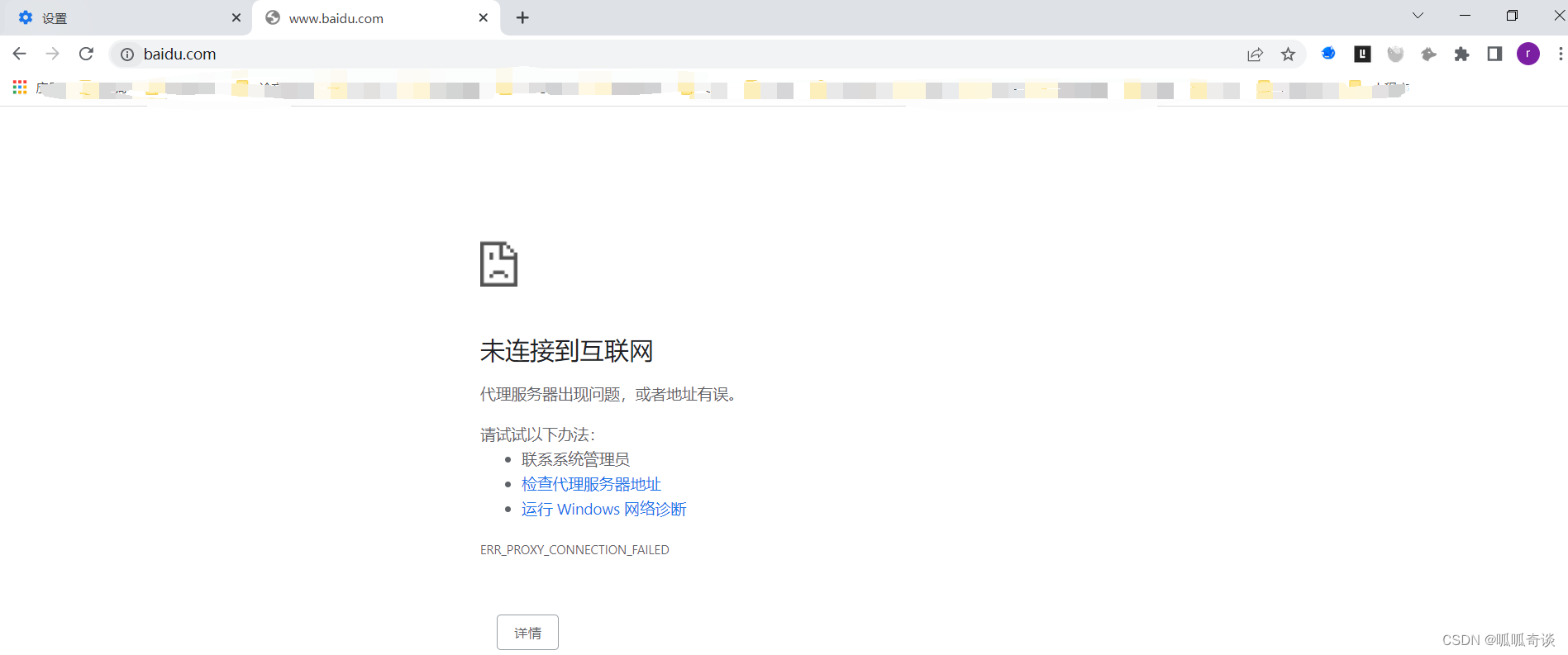Click the 详情 button
Screen dimensions: 1568x655
click(x=527, y=633)
